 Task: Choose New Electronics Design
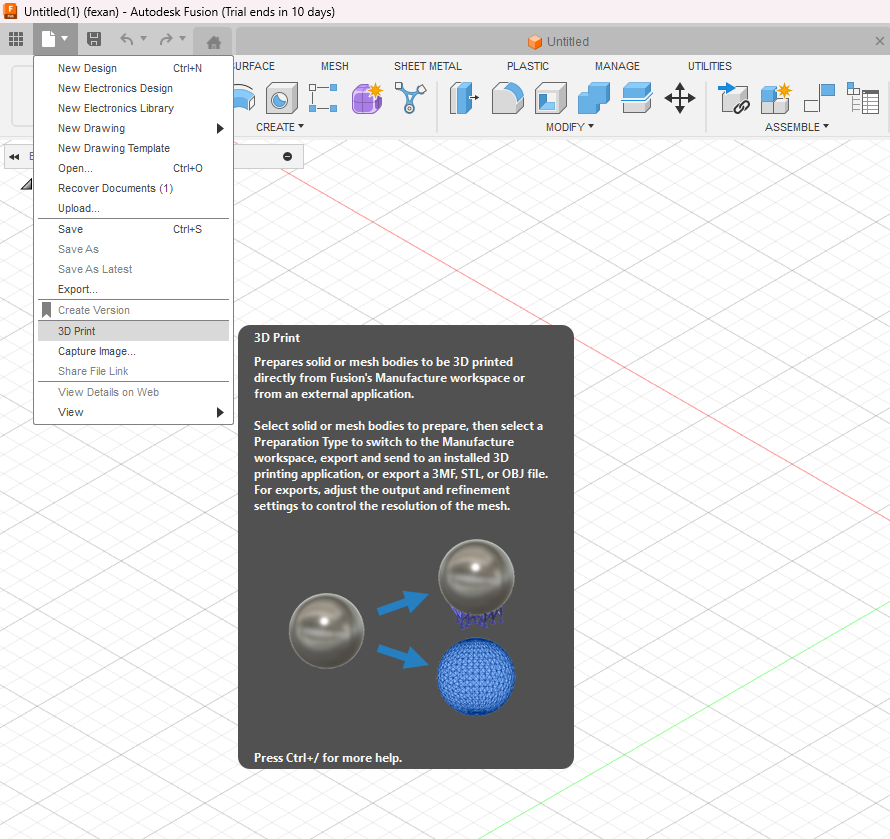click(133, 88)
